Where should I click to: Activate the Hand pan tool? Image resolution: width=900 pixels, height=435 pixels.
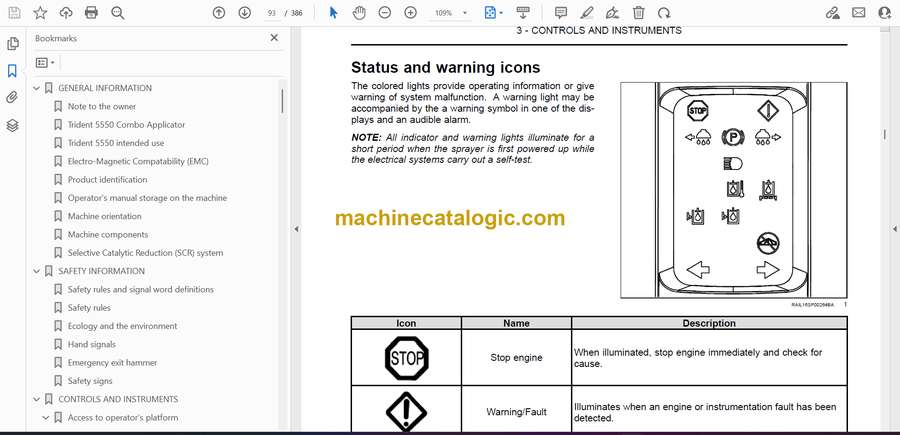(359, 13)
